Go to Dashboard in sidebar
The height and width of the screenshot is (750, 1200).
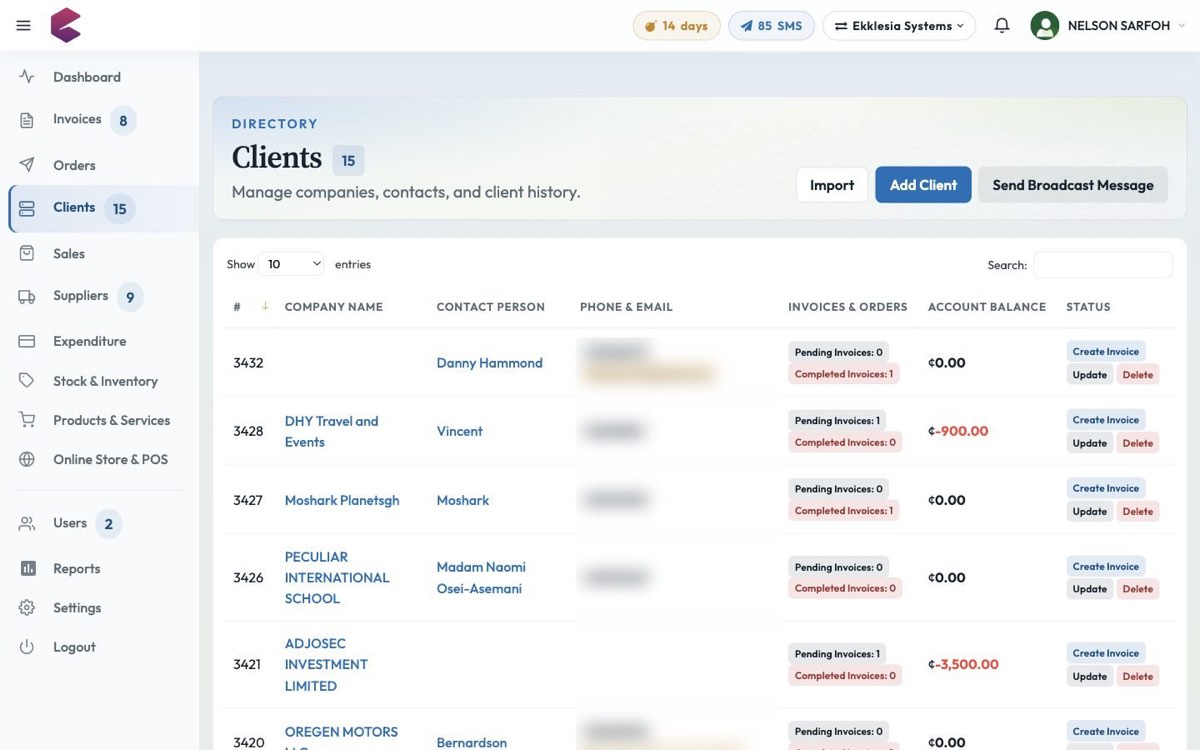click(87, 77)
